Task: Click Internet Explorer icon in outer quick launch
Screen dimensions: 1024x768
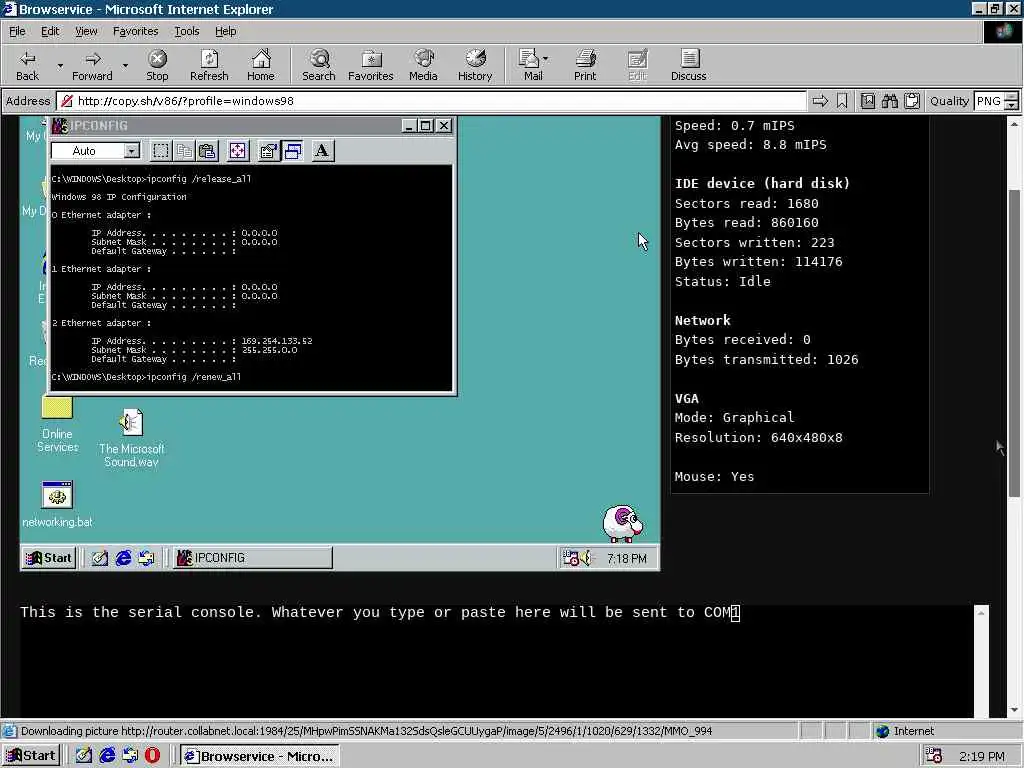Action: coord(107,756)
